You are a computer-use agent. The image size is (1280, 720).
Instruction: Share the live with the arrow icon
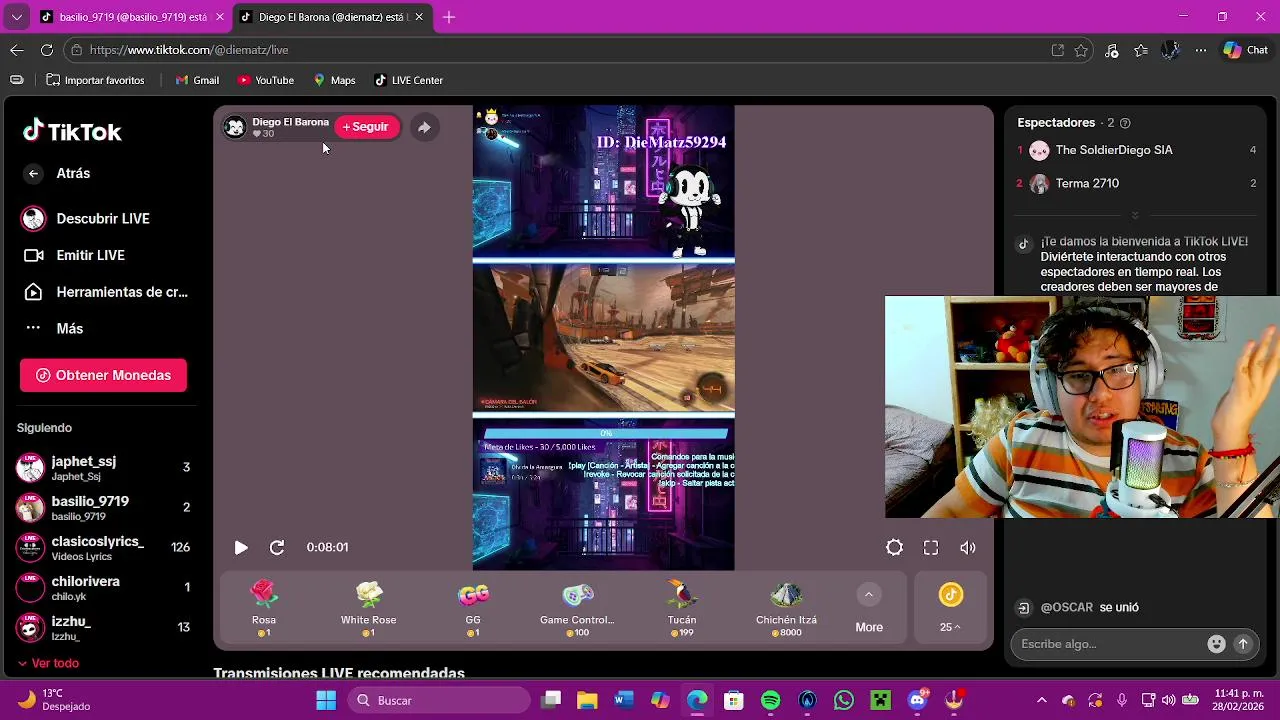424,127
